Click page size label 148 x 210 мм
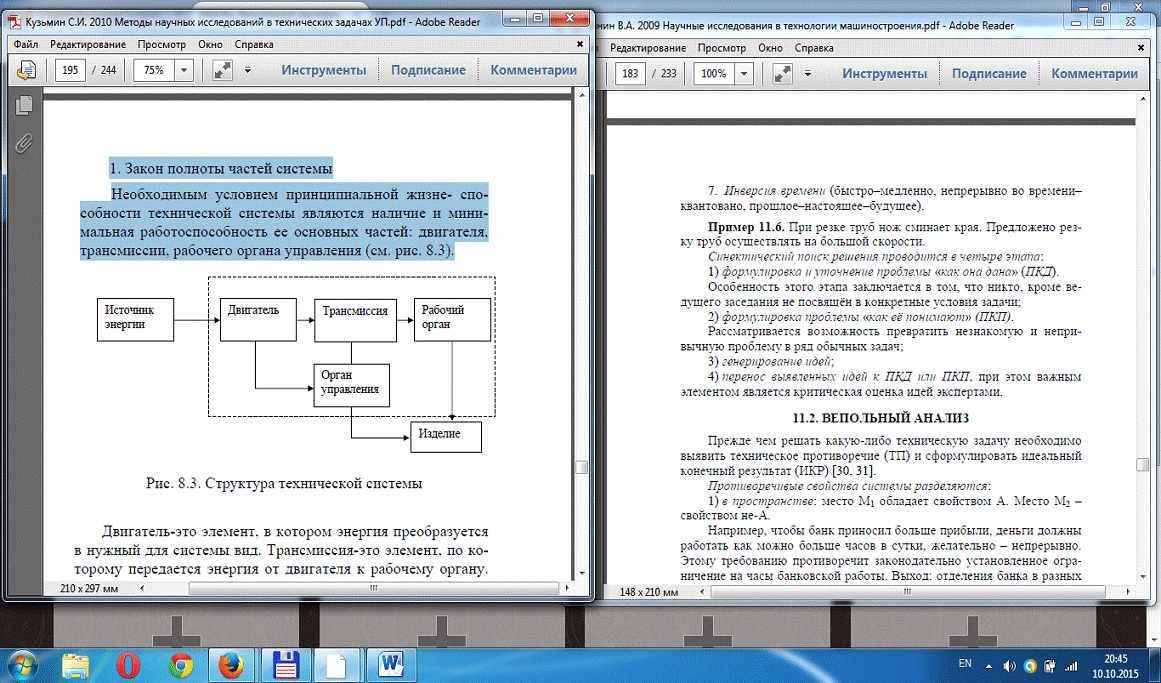Image resolution: width=1161 pixels, height=683 pixels. coord(649,592)
